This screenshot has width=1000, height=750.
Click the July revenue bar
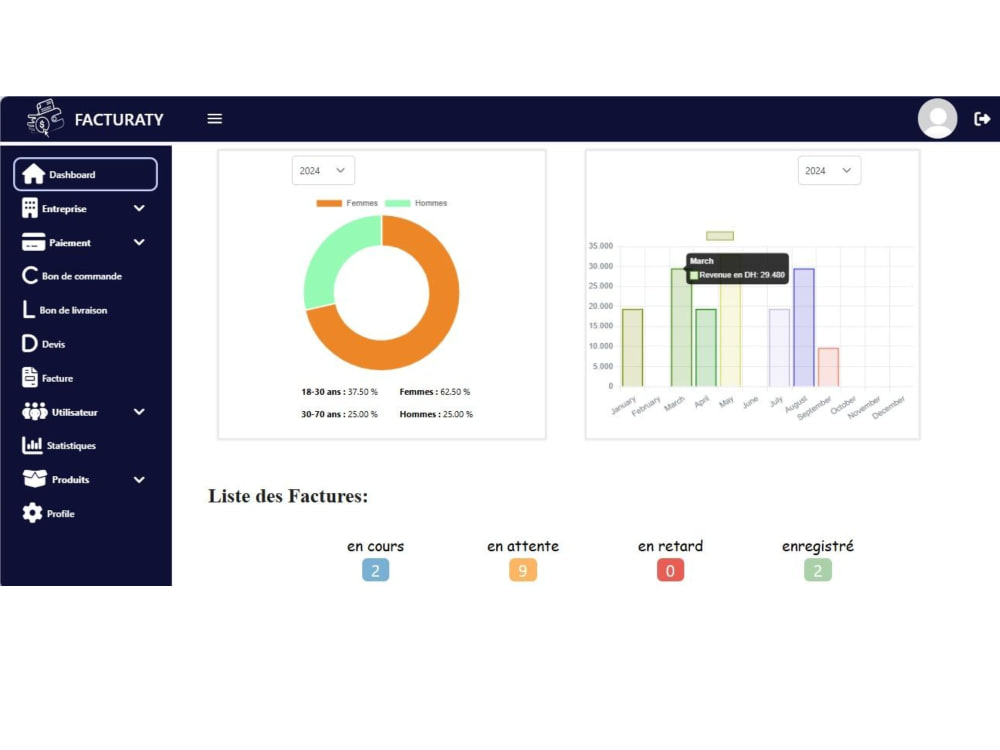tap(779, 348)
